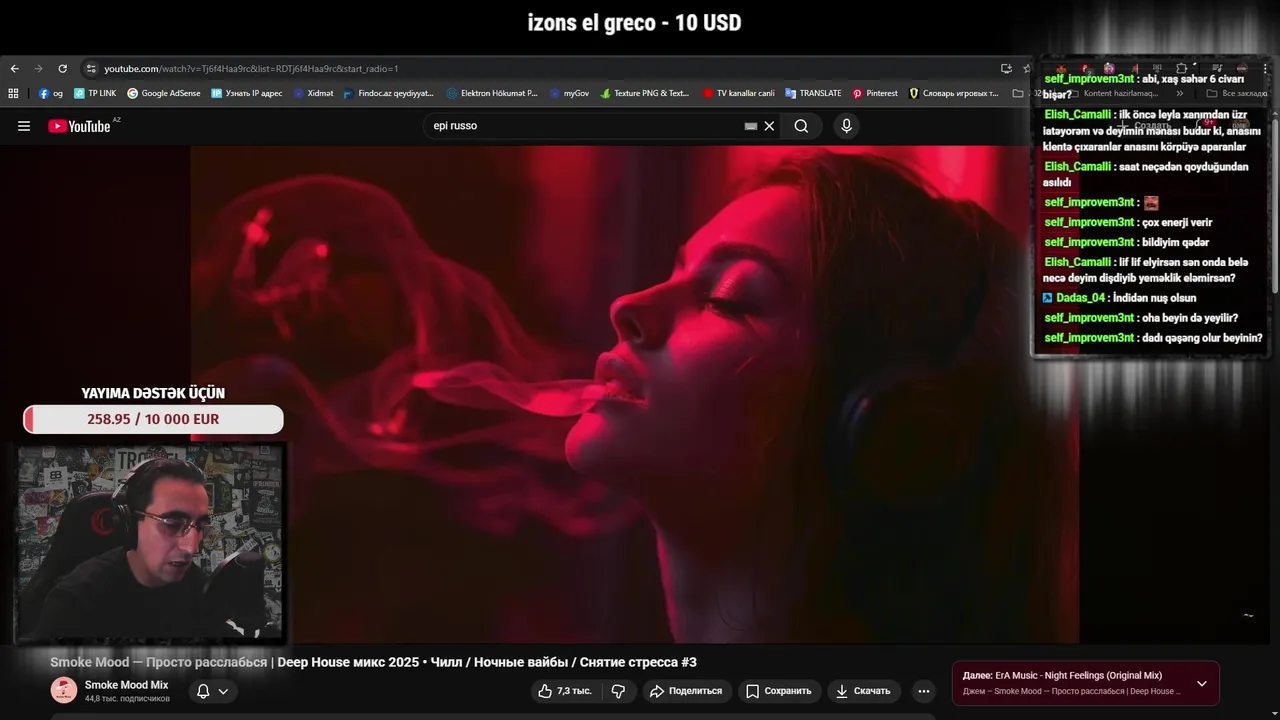This screenshot has width=1280, height=720.
Task: Go to YouTube home via logo
Action: 80,126
